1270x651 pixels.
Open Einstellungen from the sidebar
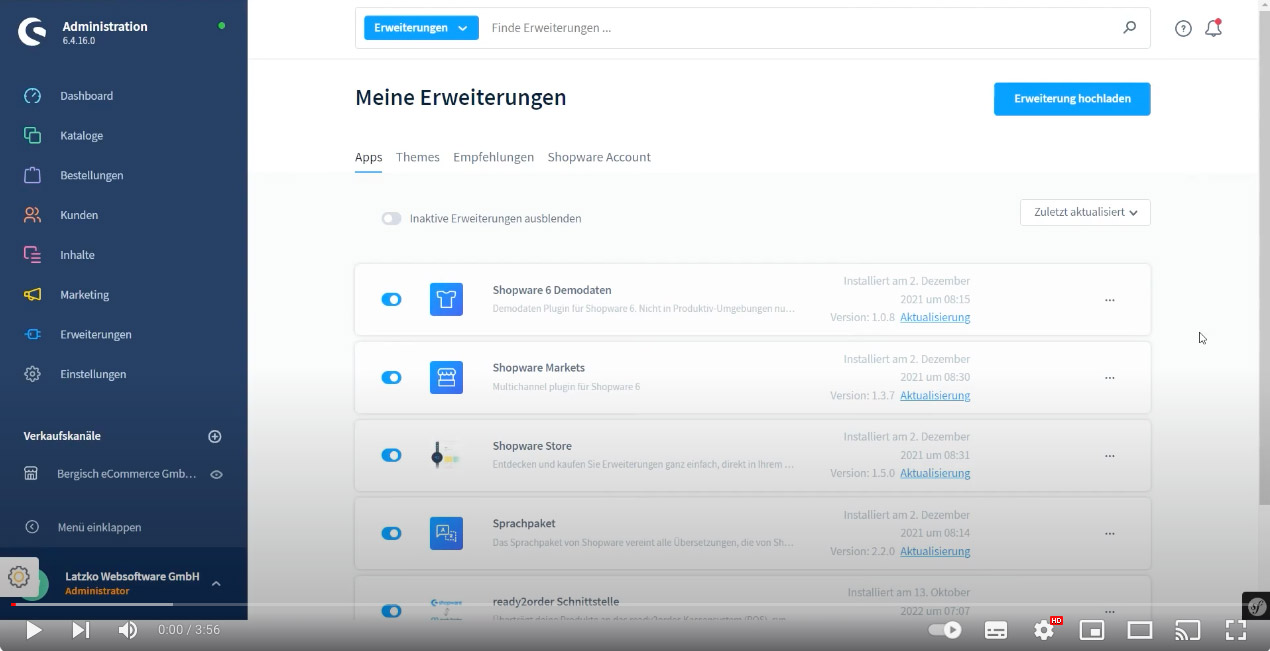click(x=91, y=374)
